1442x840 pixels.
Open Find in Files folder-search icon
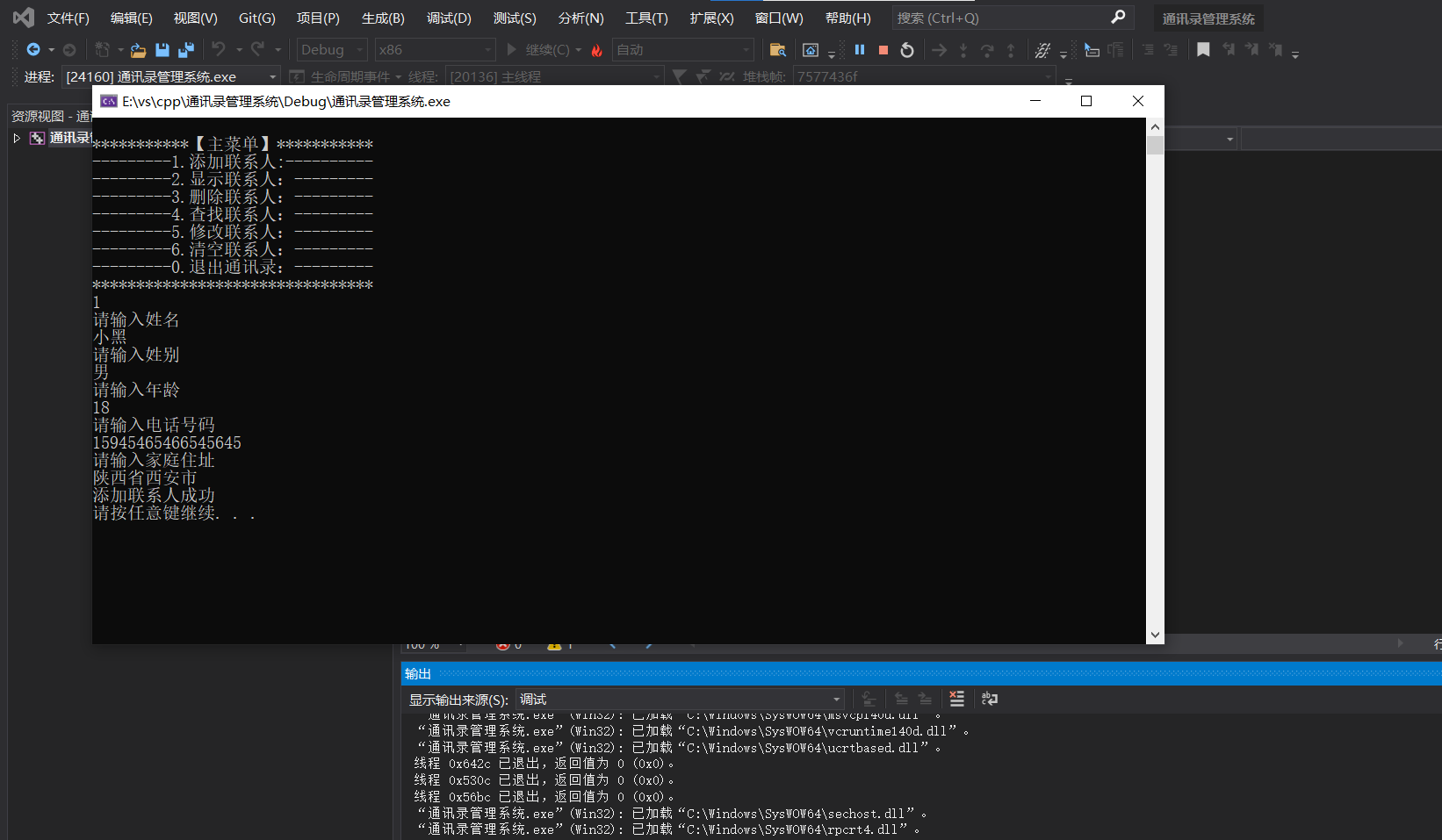pos(777,50)
